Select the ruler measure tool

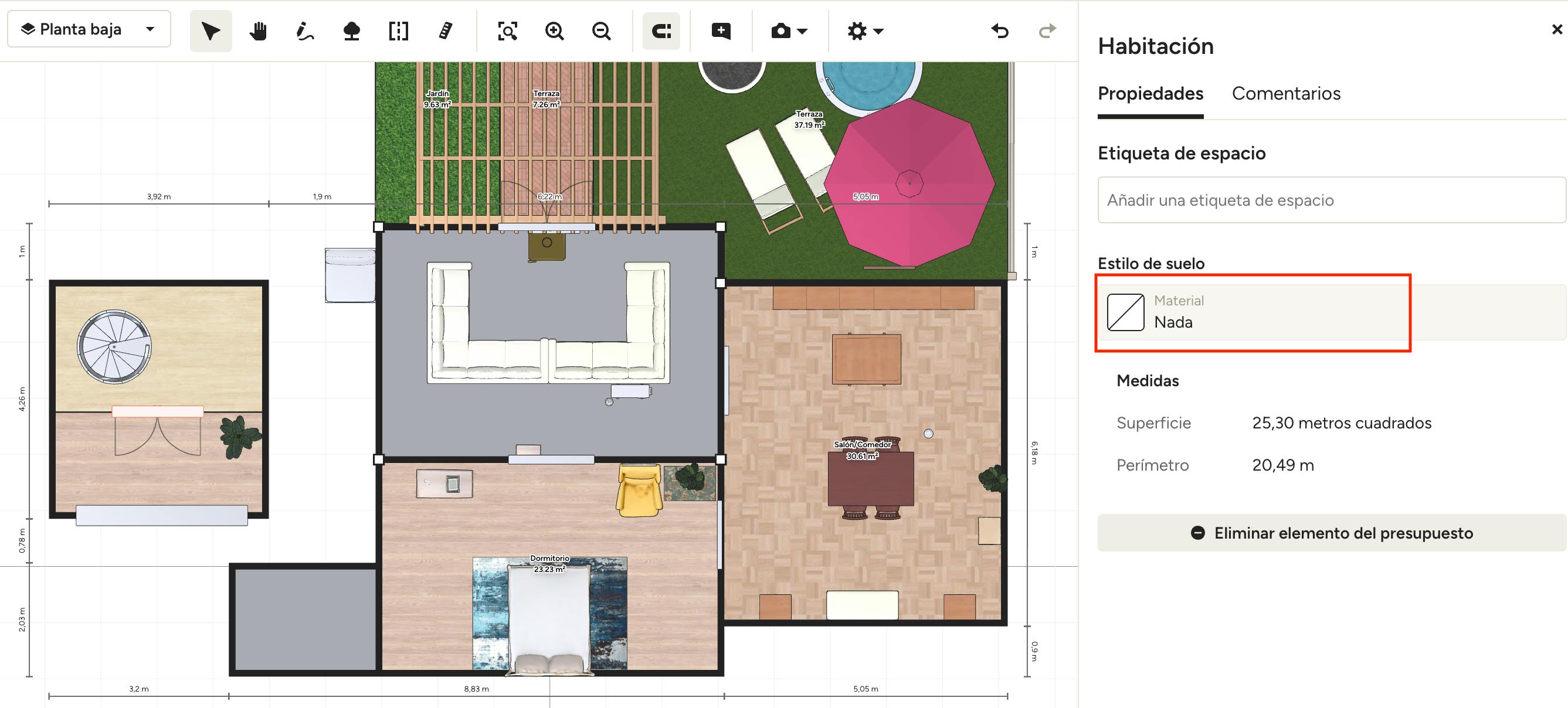click(446, 31)
